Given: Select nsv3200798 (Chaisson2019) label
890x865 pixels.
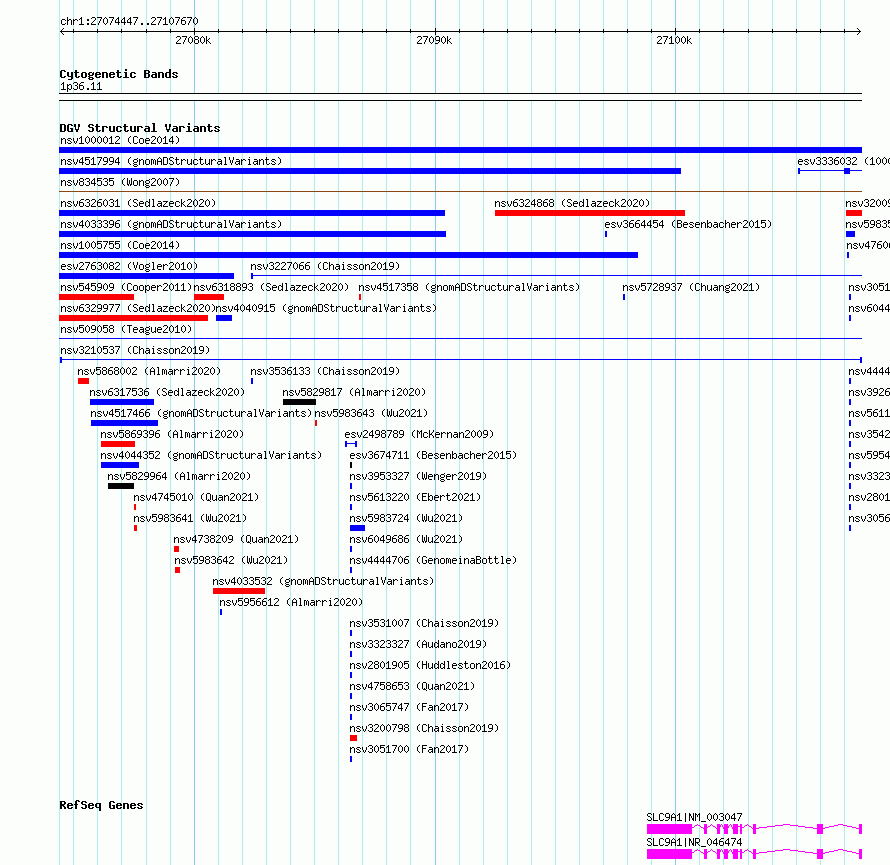Looking at the screenshot, I should 424,728.
